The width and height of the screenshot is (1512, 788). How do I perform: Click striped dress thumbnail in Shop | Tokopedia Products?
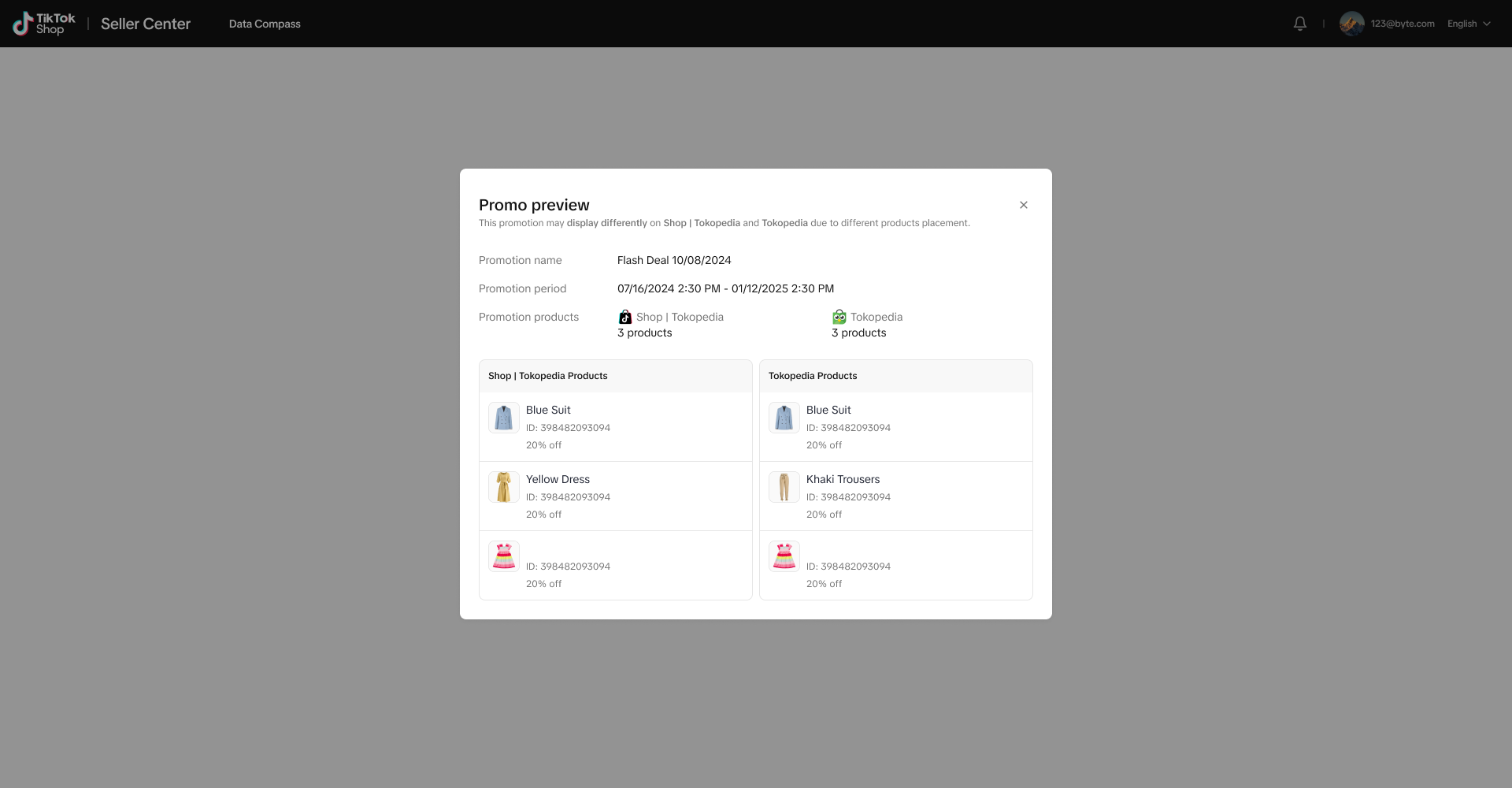tap(504, 556)
